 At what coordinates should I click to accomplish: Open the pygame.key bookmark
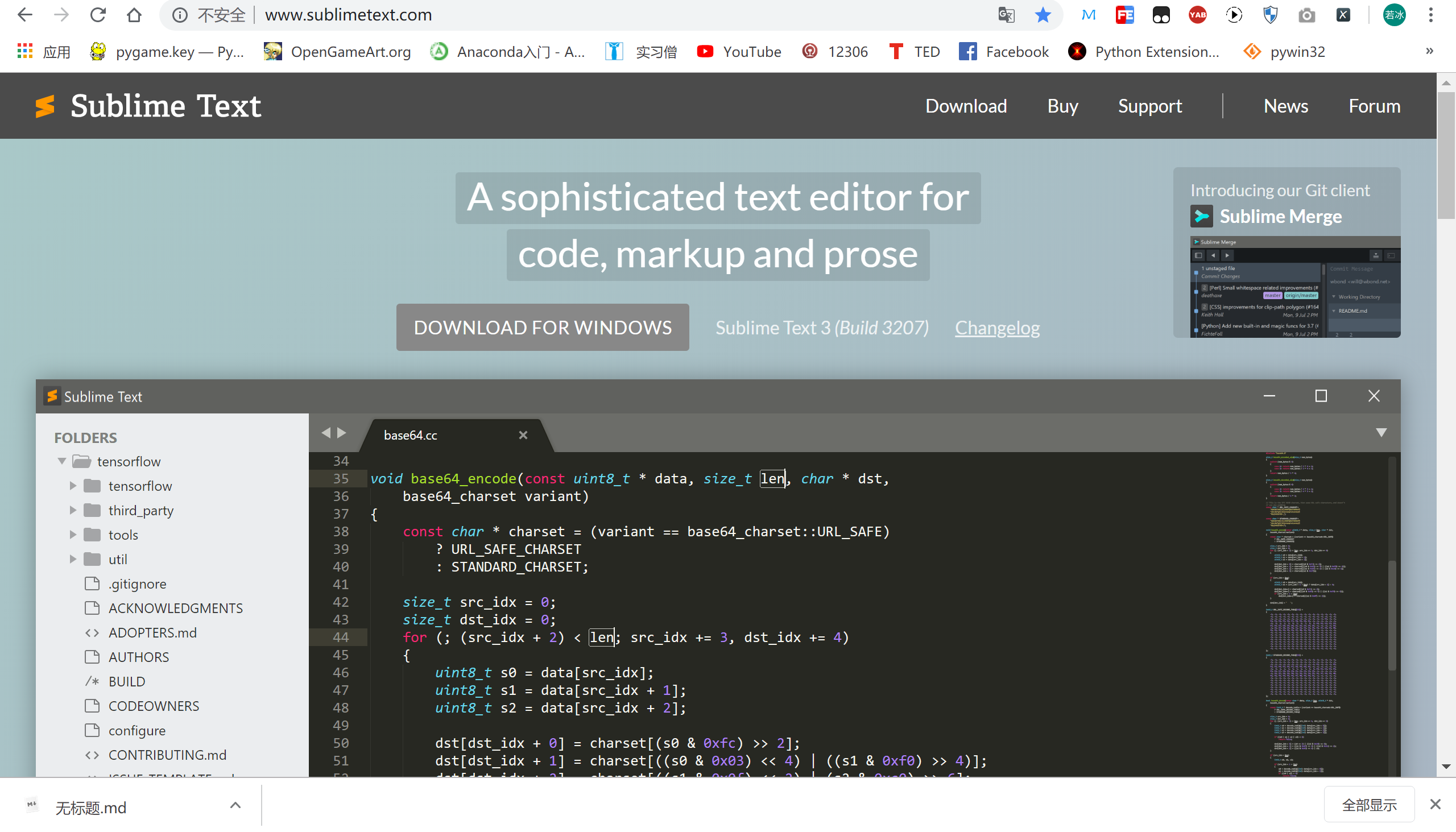coord(167,51)
